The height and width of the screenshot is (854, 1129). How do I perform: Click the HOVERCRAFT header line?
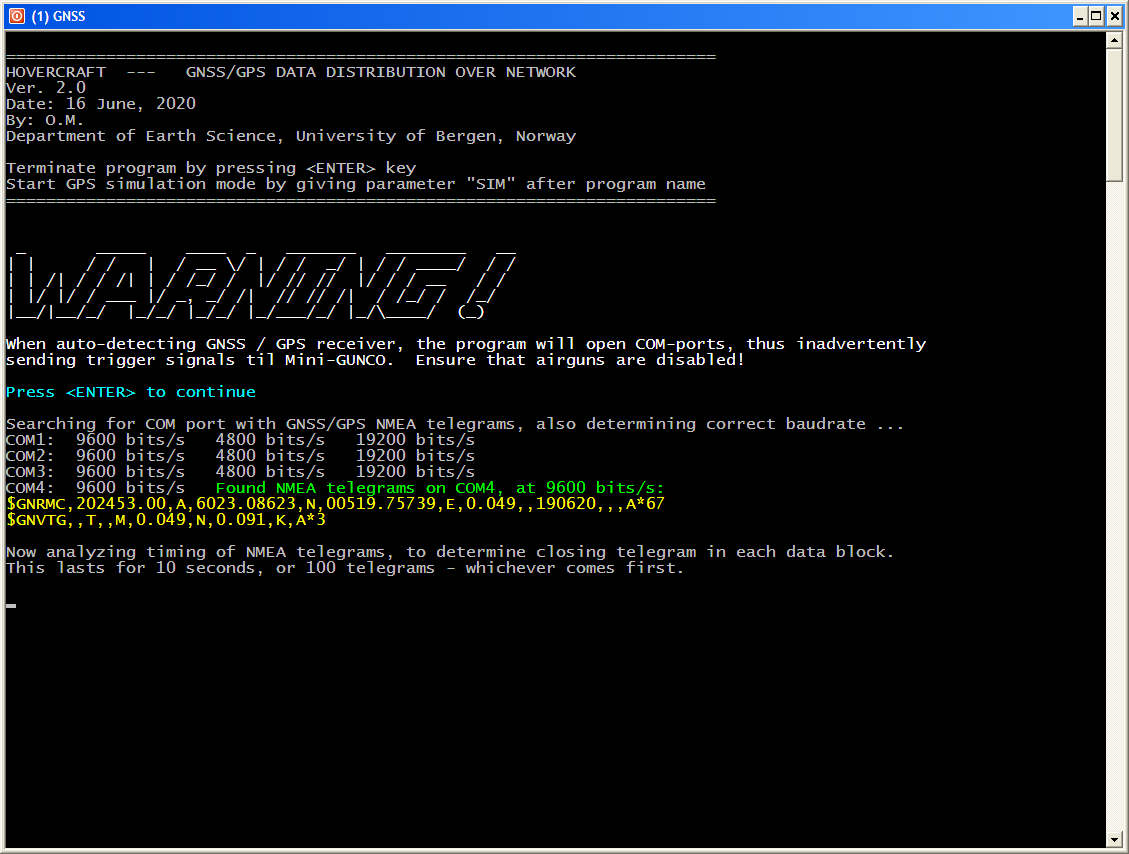(x=290, y=72)
